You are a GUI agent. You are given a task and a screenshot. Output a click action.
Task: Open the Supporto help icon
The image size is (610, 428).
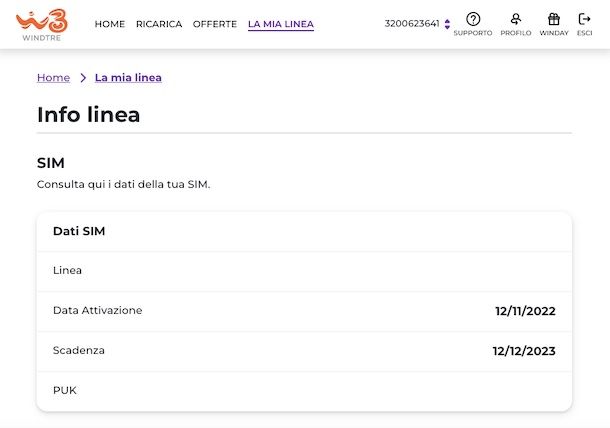point(473,19)
